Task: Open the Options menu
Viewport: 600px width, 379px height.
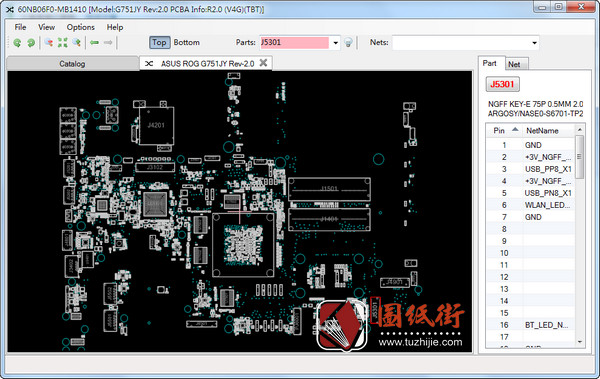Action: click(x=80, y=27)
